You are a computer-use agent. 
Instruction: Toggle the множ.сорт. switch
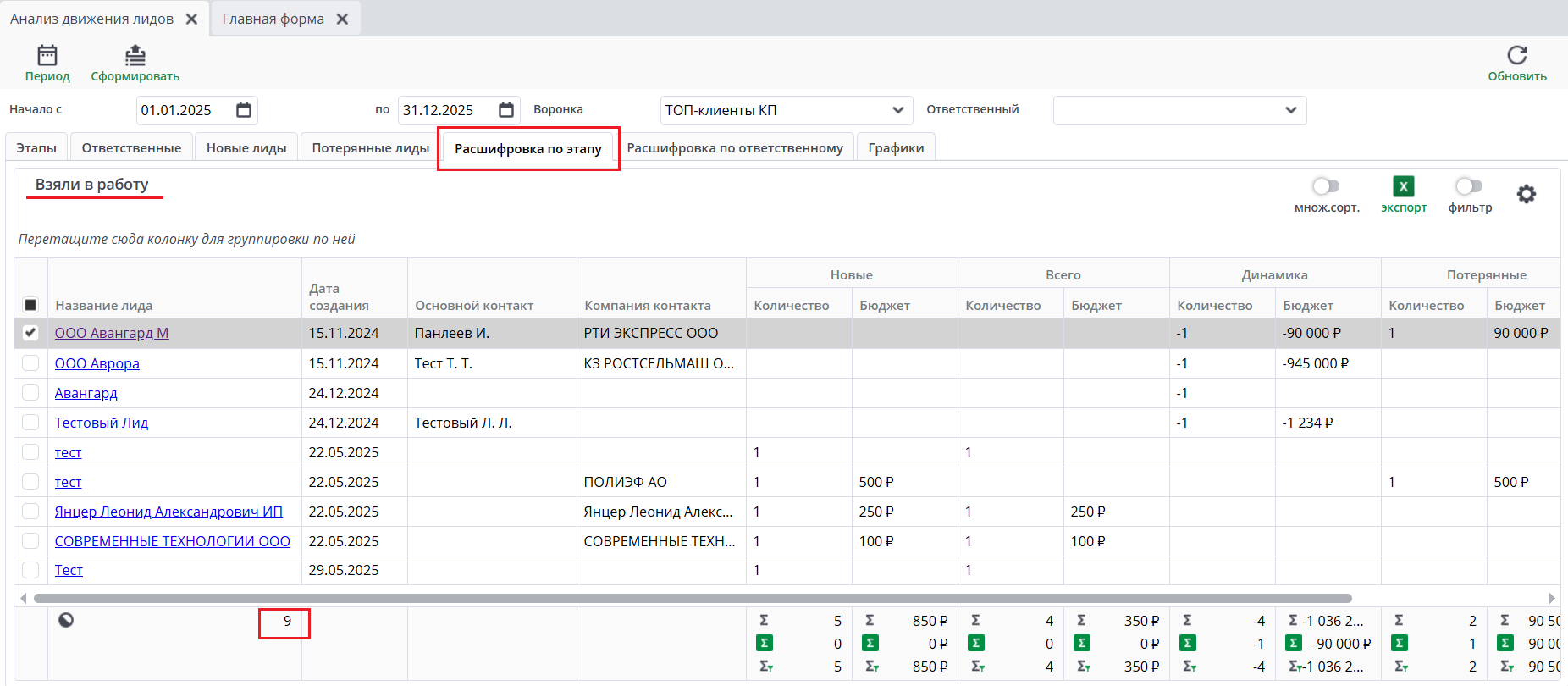point(1326,186)
